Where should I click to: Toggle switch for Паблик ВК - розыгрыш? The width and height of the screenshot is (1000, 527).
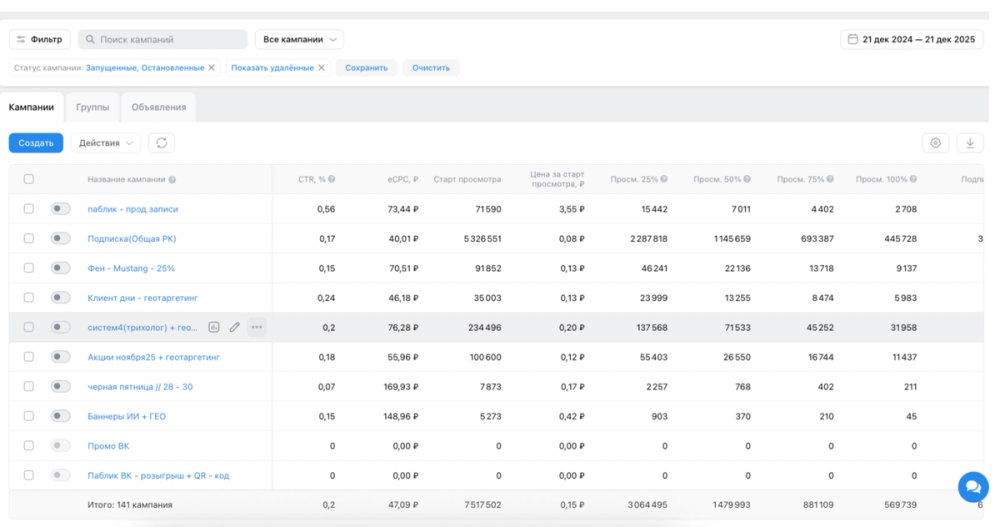[61, 475]
